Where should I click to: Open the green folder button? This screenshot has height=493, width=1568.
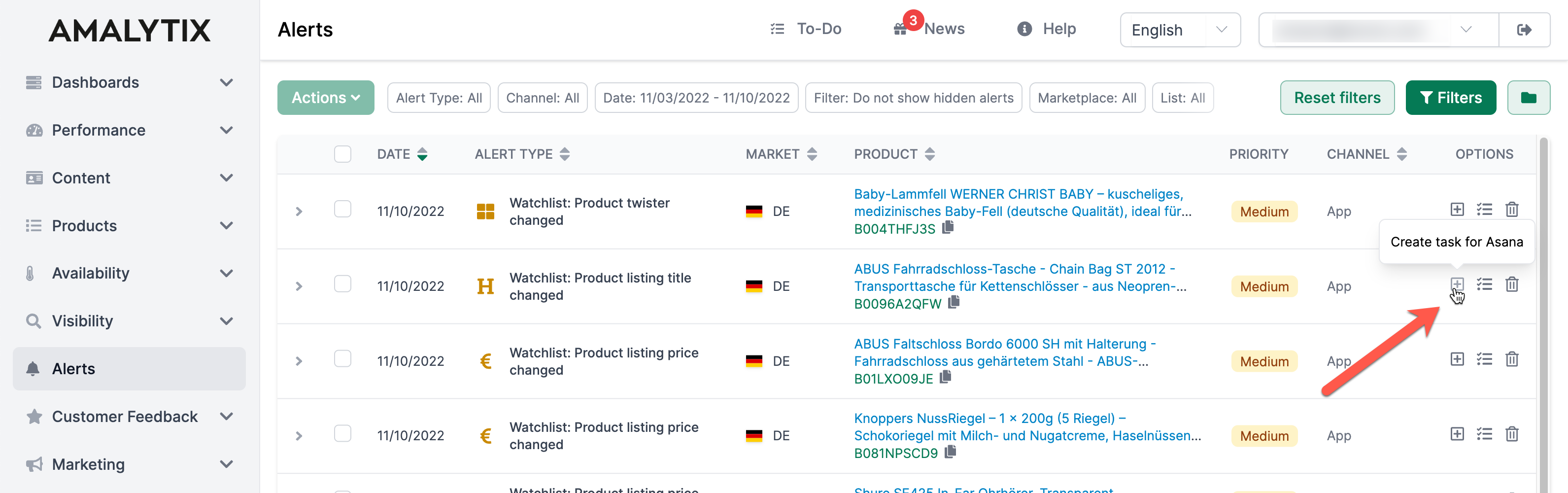click(x=1529, y=98)
